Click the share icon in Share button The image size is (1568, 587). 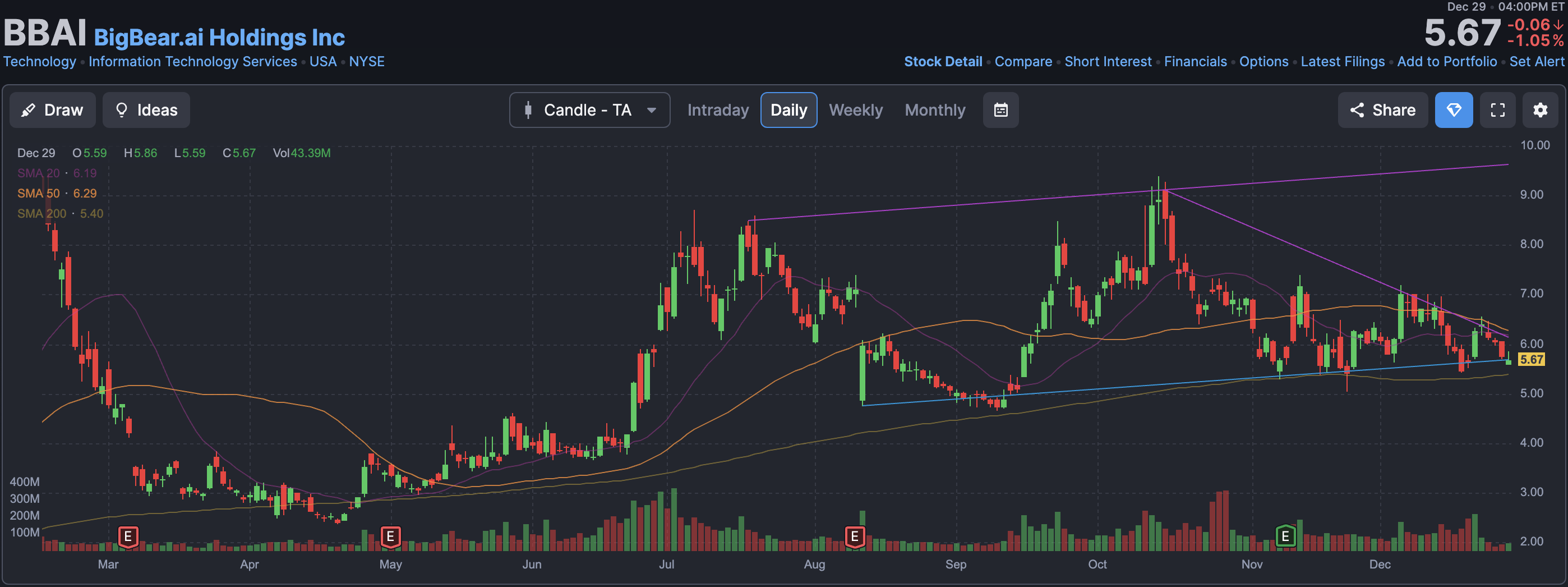point(1357,110)
